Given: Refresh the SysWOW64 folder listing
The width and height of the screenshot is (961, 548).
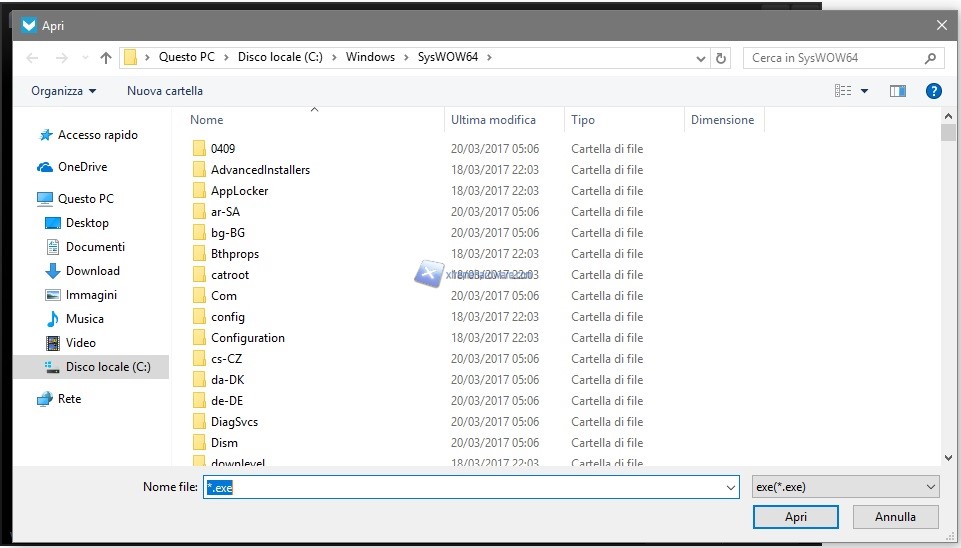Looking at the screenshot, I should [x=722, y=58].
